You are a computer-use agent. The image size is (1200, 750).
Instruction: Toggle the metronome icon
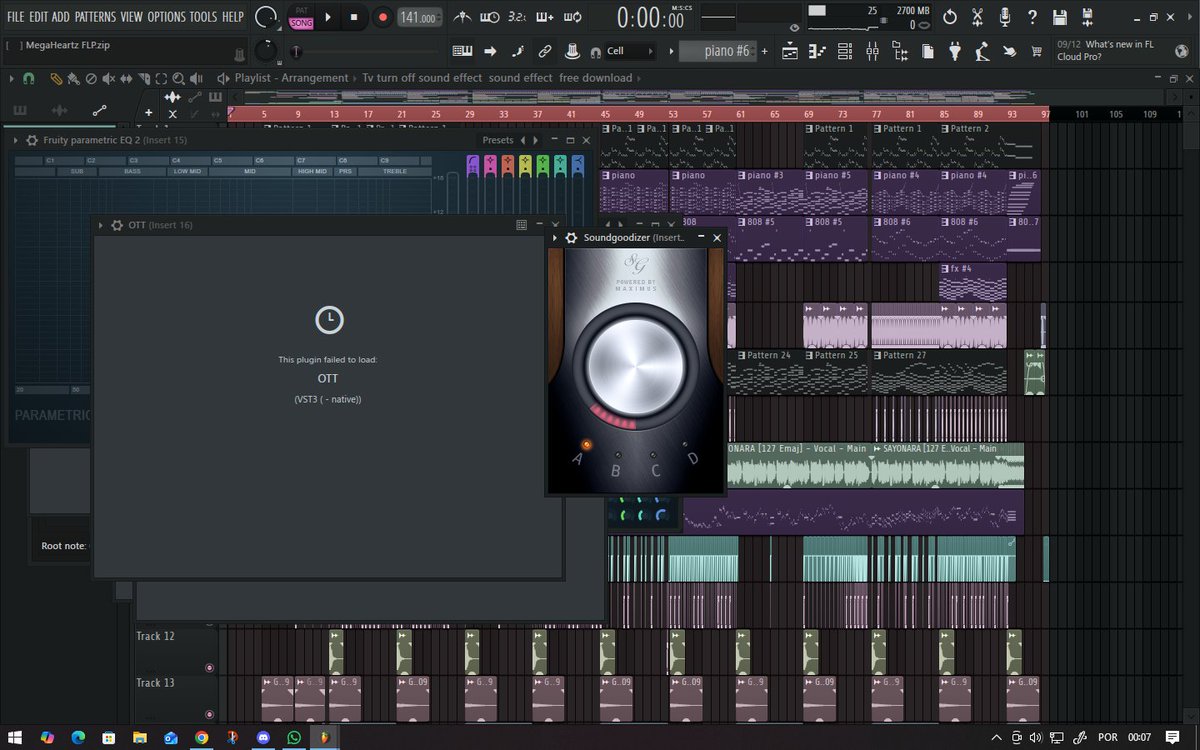click(461, 17)
